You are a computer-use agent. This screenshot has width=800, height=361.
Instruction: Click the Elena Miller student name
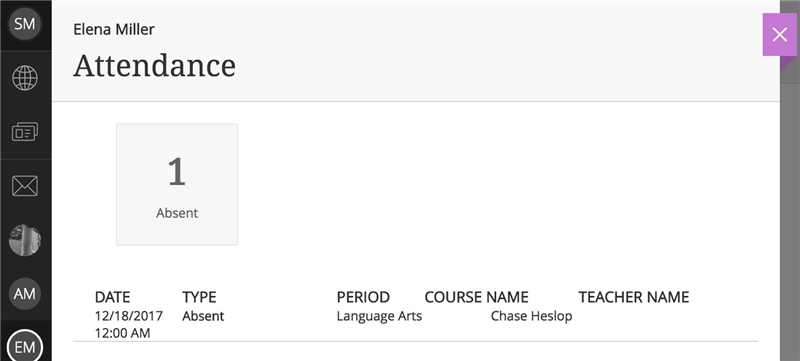pos(114,29)
